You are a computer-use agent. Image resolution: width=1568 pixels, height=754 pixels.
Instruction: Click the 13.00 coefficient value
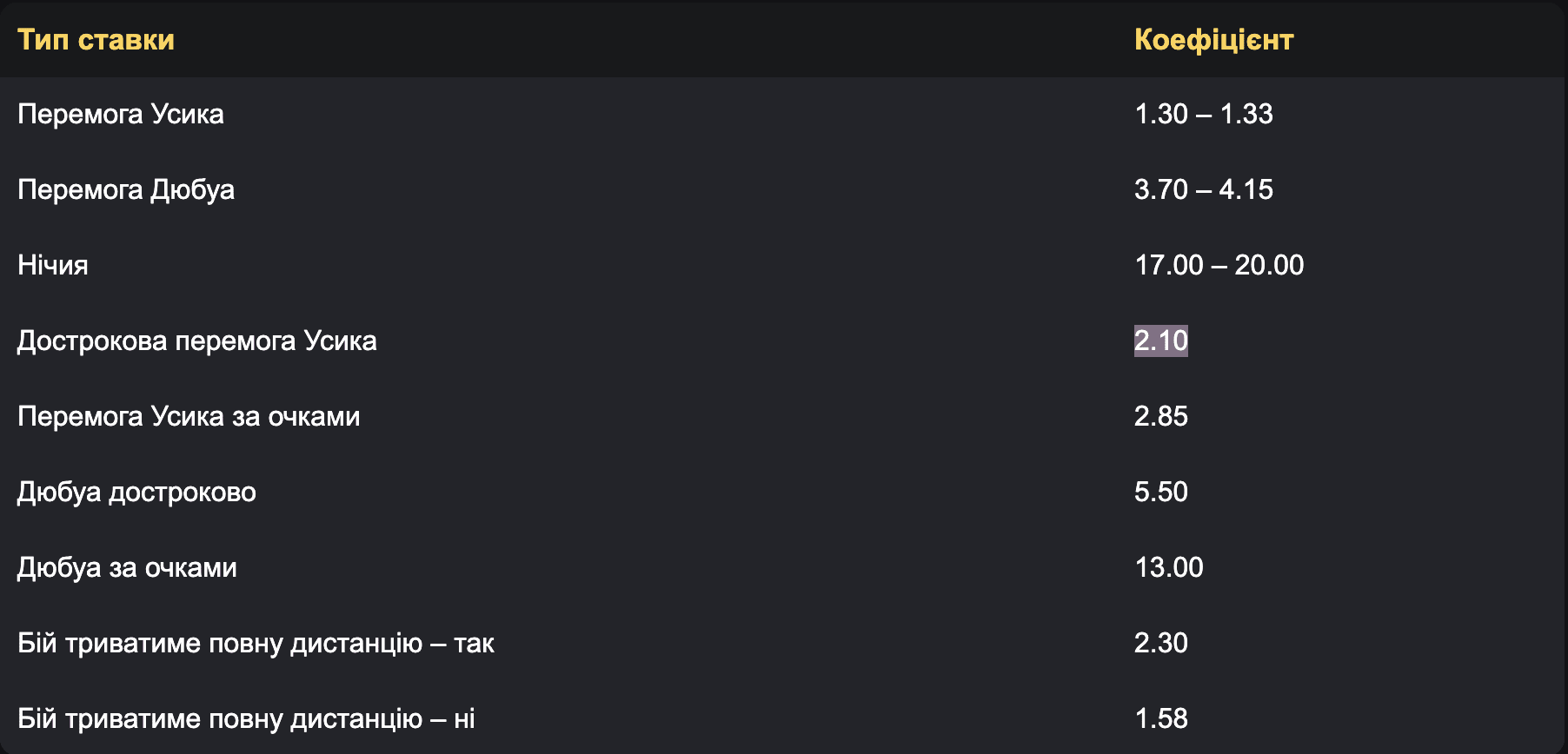1169,567
